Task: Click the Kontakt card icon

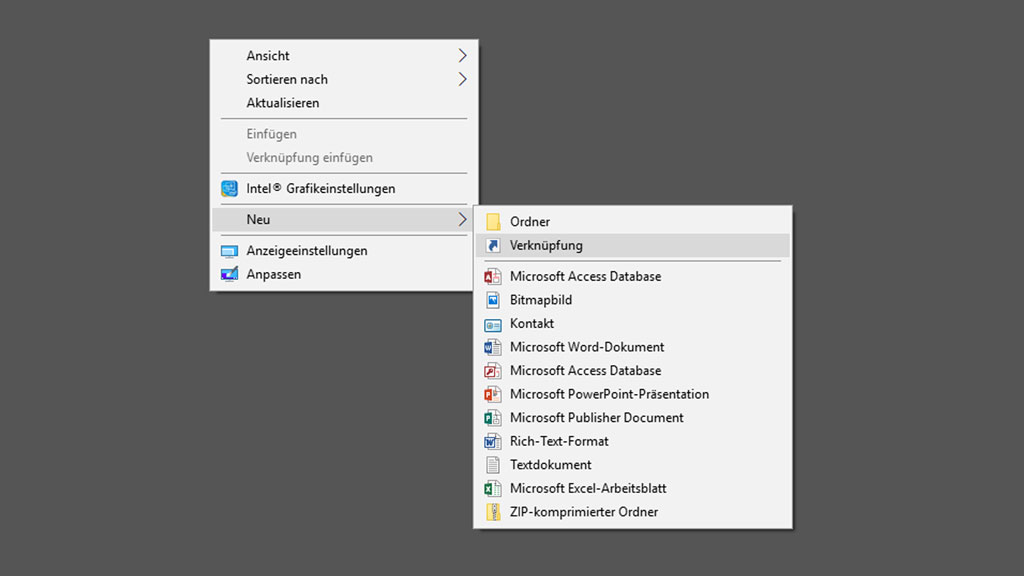Action: click(x=493, y=324)
